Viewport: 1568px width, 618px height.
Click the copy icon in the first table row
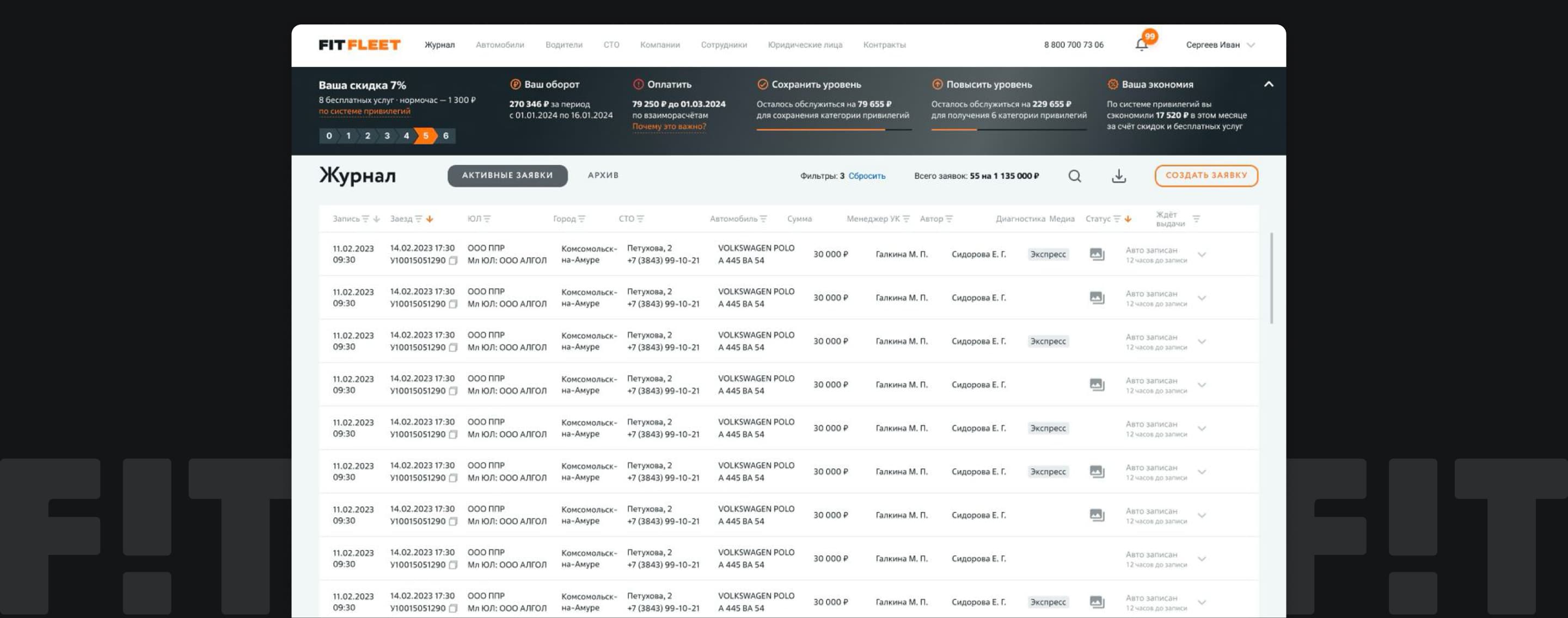pyautogui.click(x=452, y=261)
